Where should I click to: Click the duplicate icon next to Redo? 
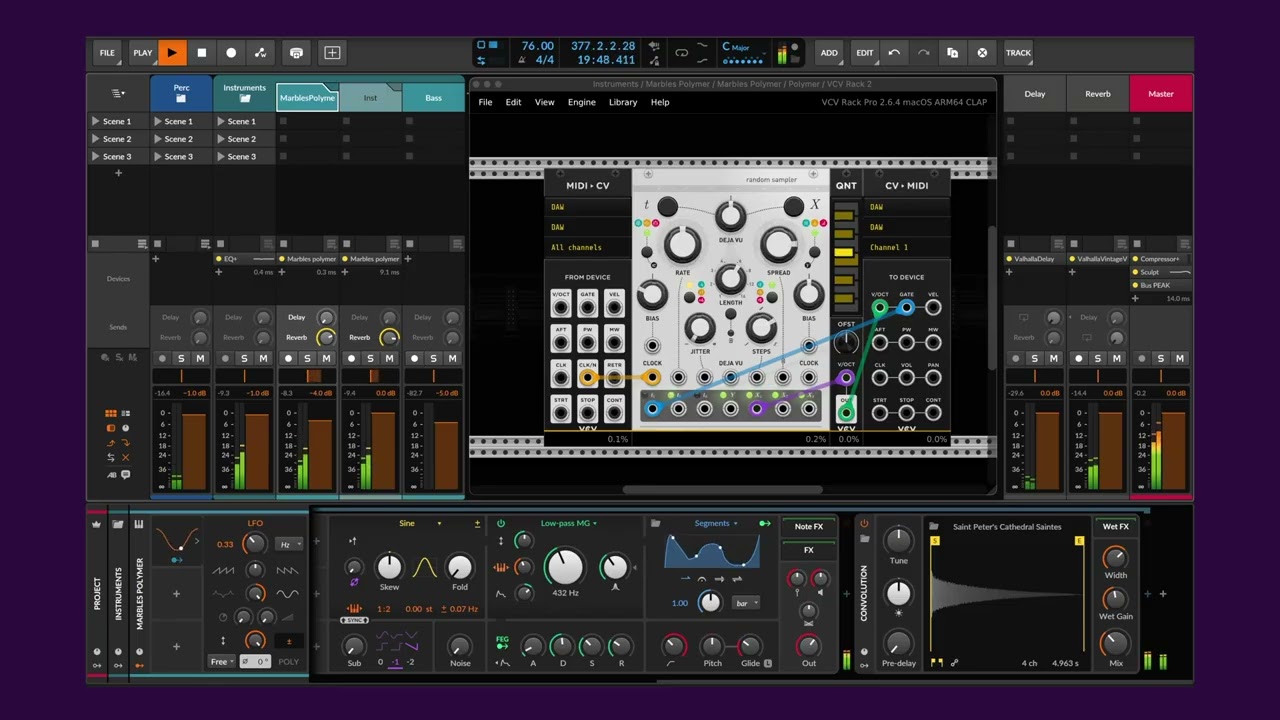click(x=952, y=53)
